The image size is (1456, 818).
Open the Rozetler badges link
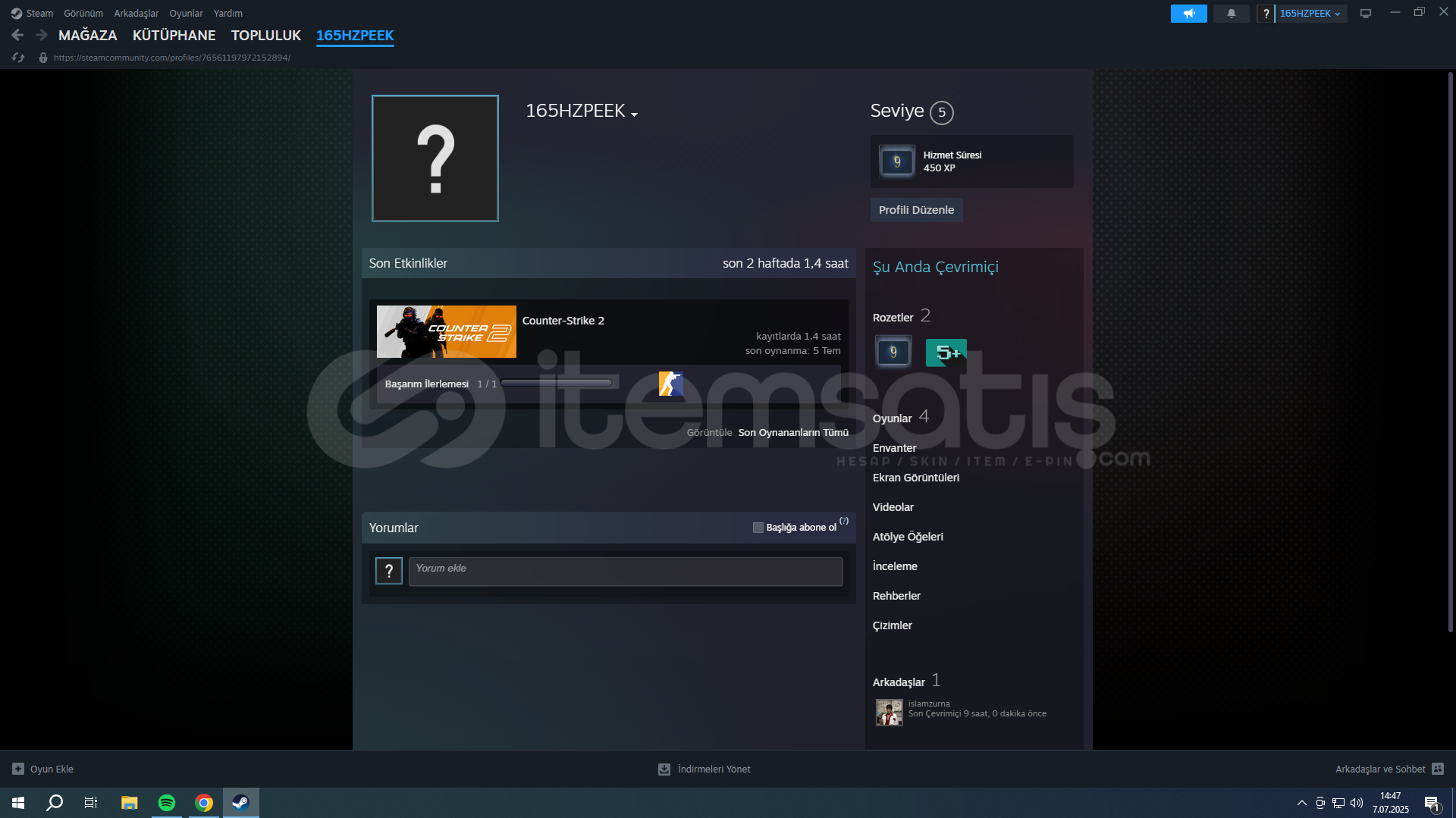(x=893, y=318)
